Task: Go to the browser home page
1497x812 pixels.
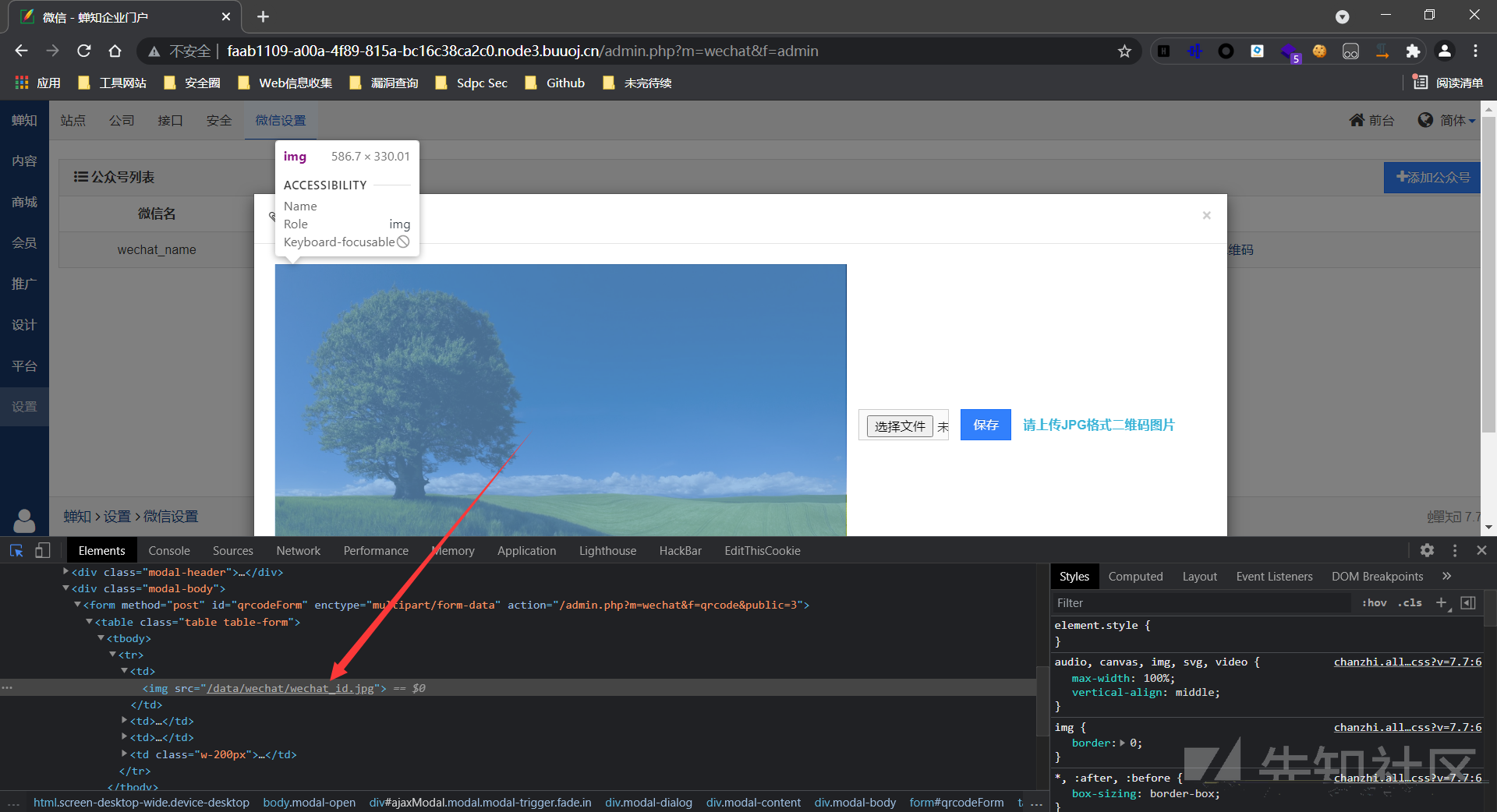Action: click(x=115, y=51)
